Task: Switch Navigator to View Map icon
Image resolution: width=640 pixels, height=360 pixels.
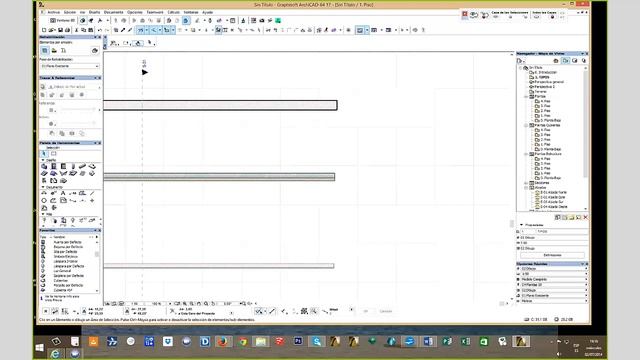Action: pyautogui.click(x=565, y=61)
